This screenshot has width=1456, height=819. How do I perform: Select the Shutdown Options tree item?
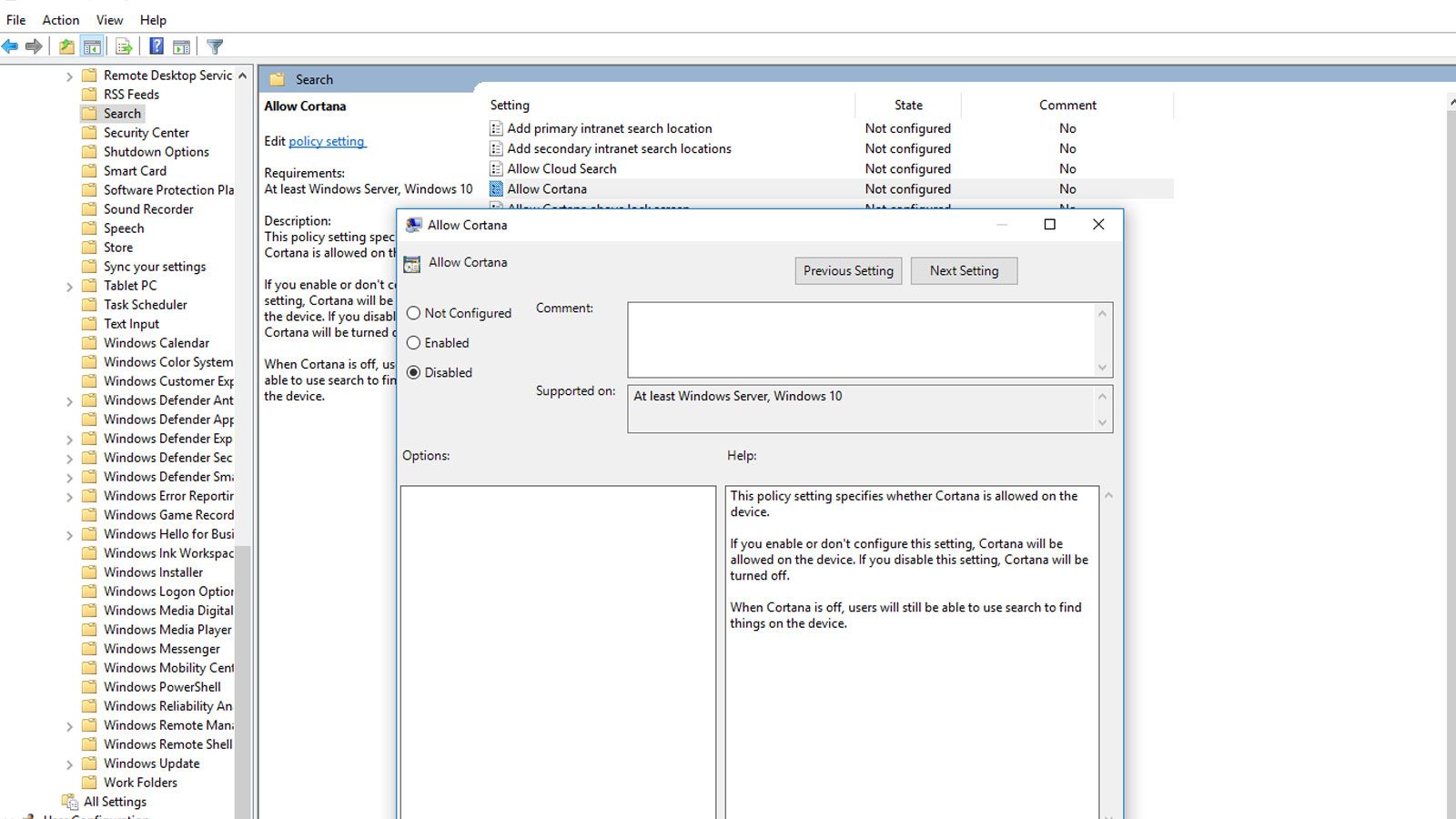click(x=157, y=152)
